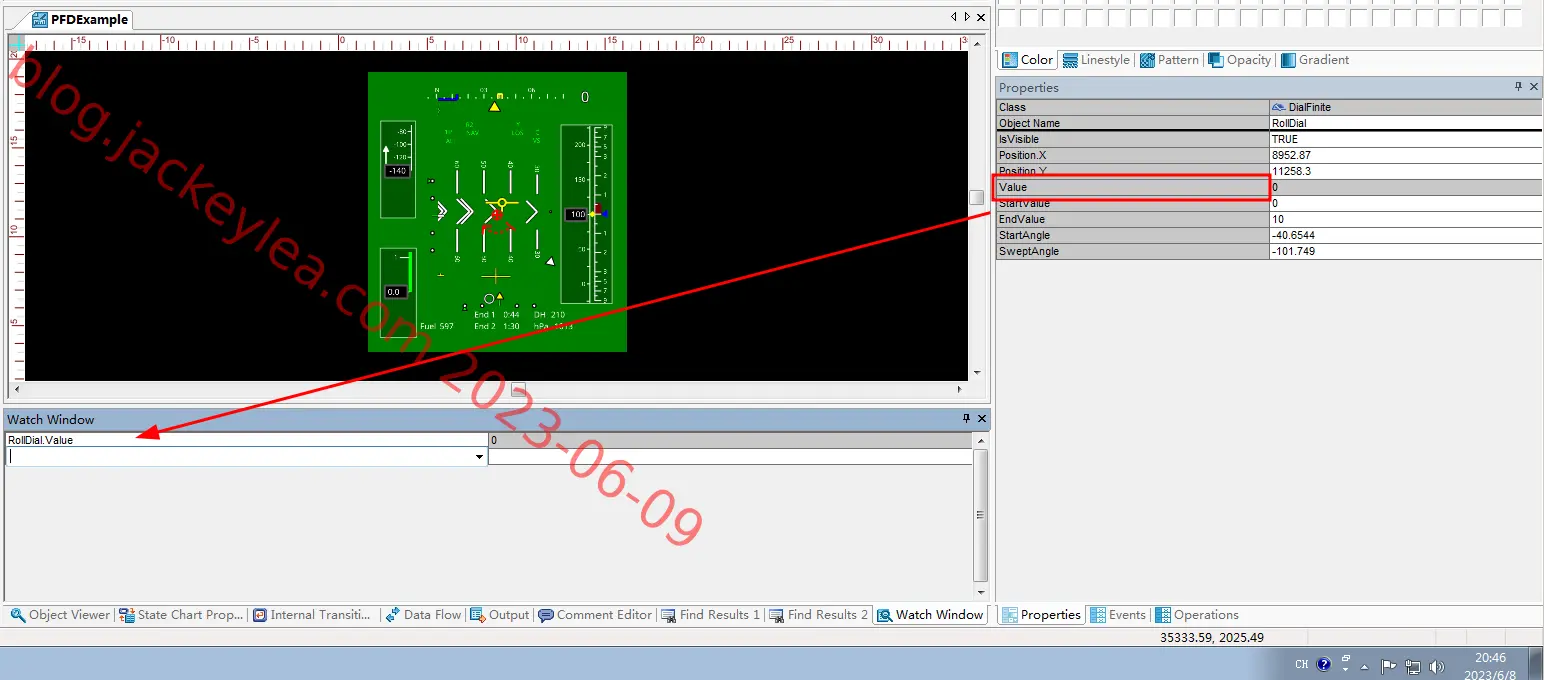Screen dimensions: 1544x680
Task: Pin the Properties panel
Action: click(x=1519, y=87)
